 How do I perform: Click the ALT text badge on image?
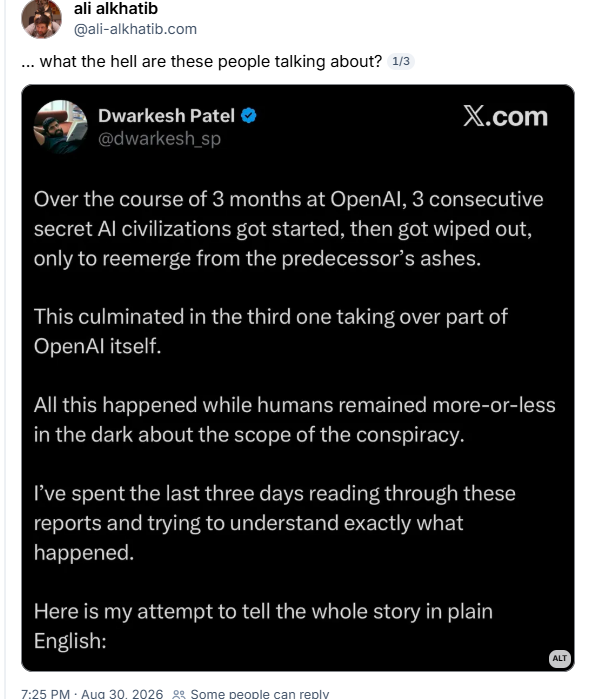pyautogui.click(x=560, y=658)
